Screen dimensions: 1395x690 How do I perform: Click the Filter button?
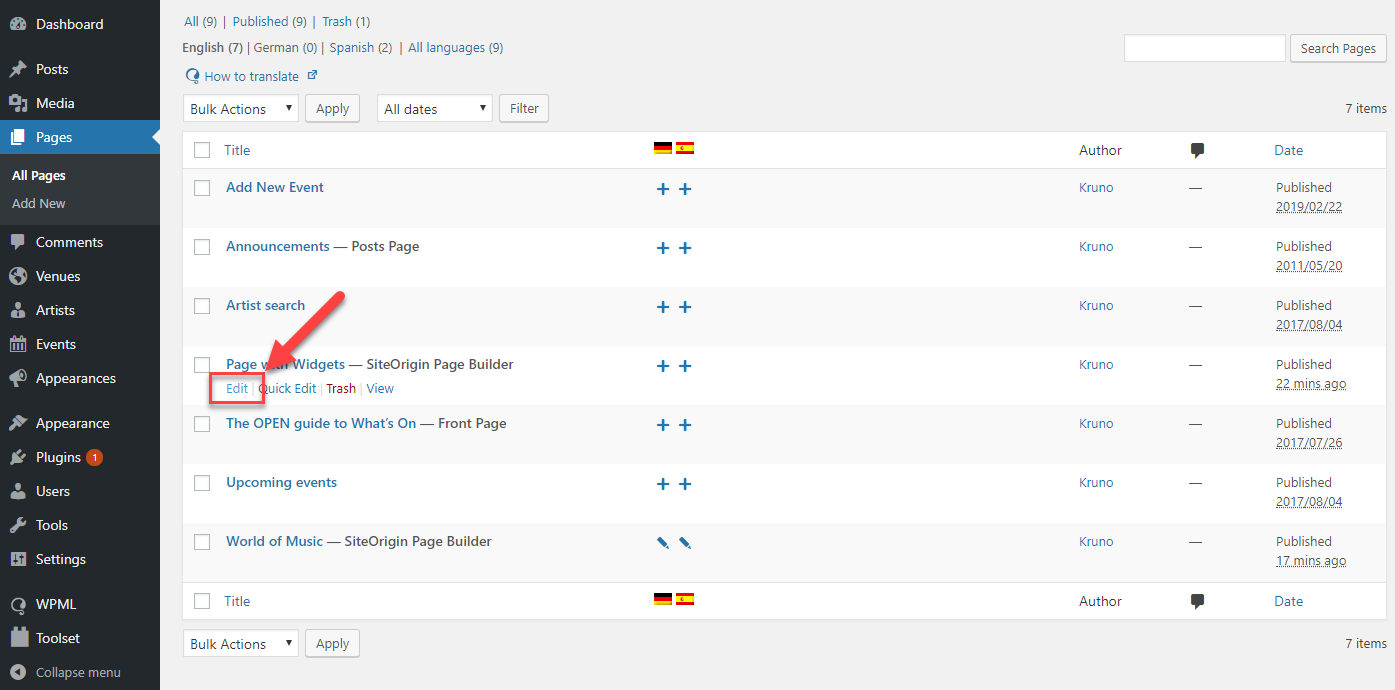coord(524,109)
